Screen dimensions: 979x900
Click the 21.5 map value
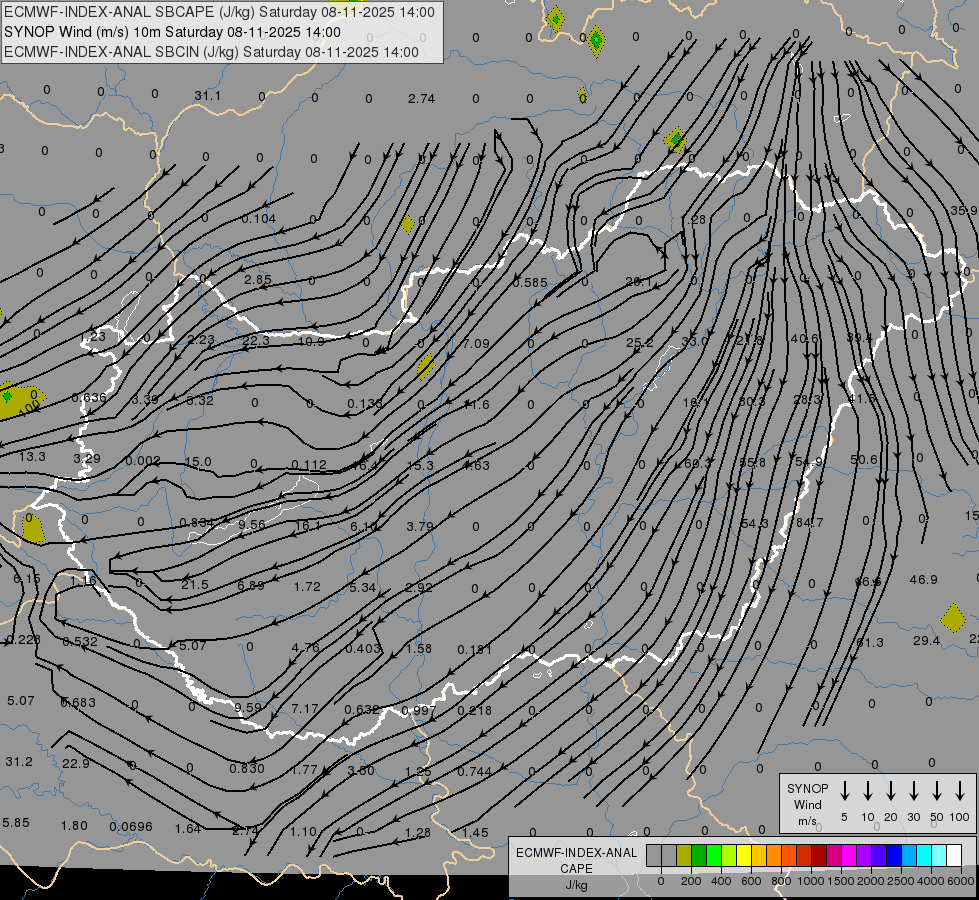pyautogui.click(x=195, y=585)
